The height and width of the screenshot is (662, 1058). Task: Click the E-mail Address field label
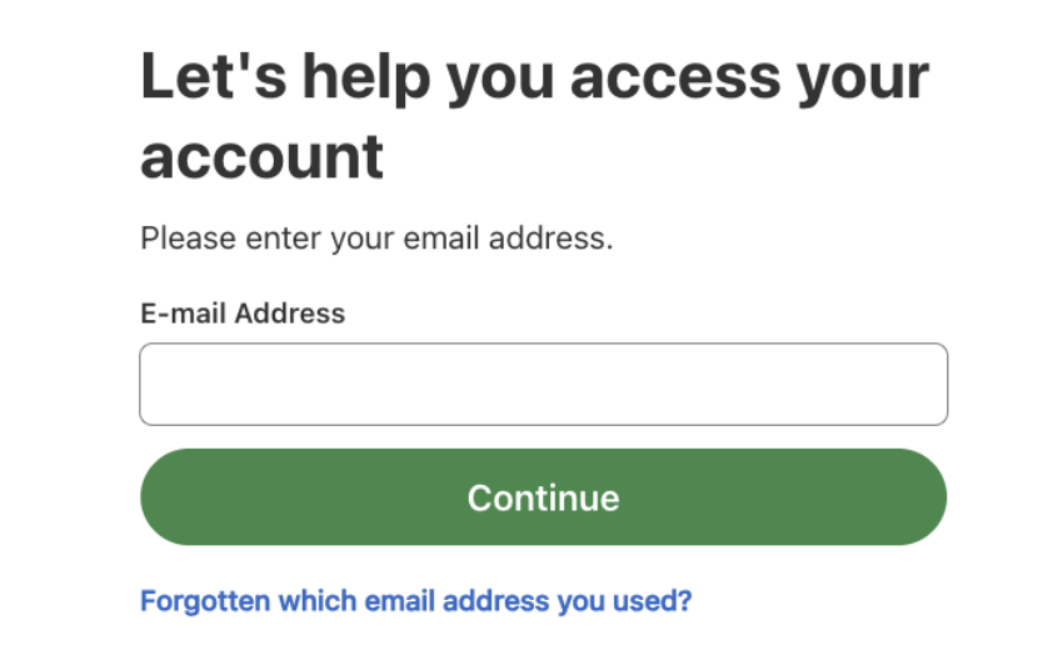pyautogui.click(x=243, y=314)
